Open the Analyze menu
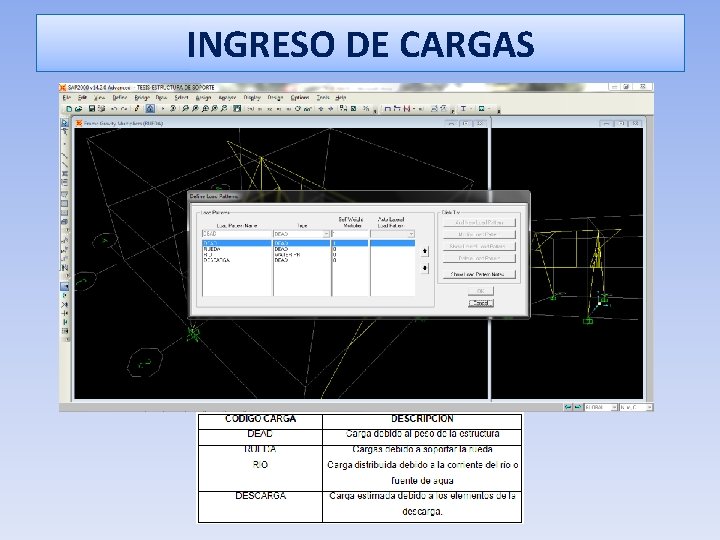This screenshot has height=540, width=720. click(x=227, y=97)
